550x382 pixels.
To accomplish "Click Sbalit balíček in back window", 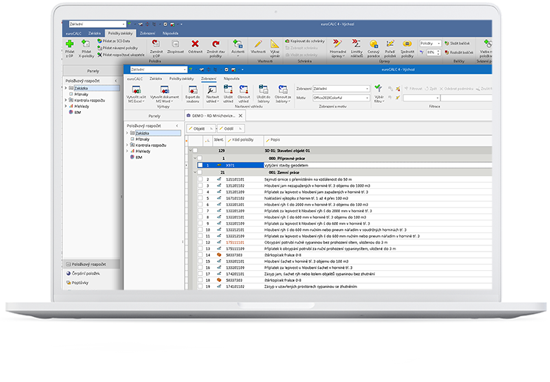I will click(x=457, y=43).
